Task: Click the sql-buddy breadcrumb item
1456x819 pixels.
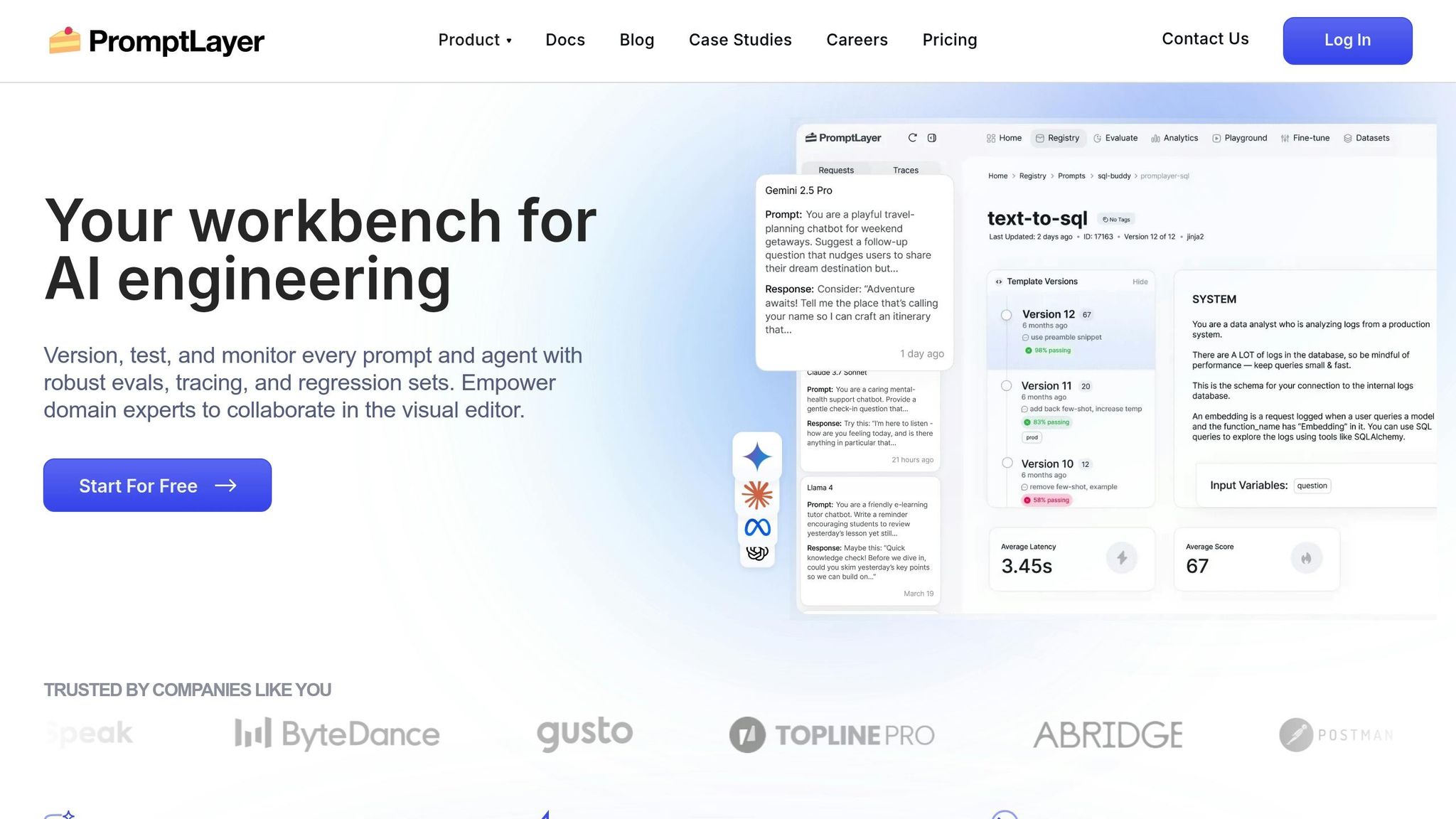Action: click(1113, 176)
